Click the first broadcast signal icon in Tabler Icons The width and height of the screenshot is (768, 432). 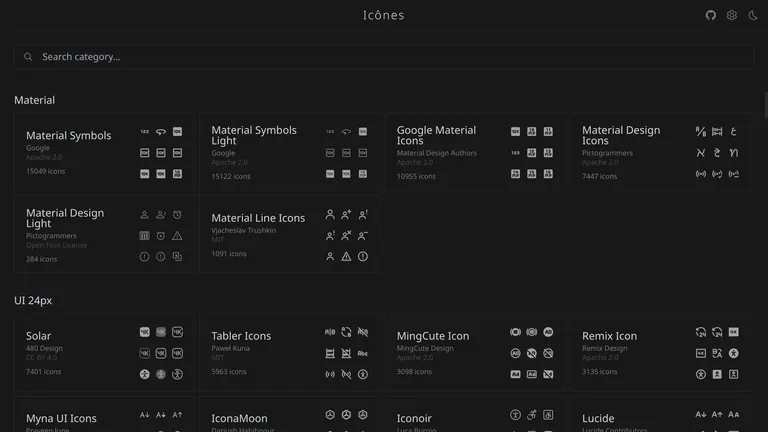[x=330, y=374]
